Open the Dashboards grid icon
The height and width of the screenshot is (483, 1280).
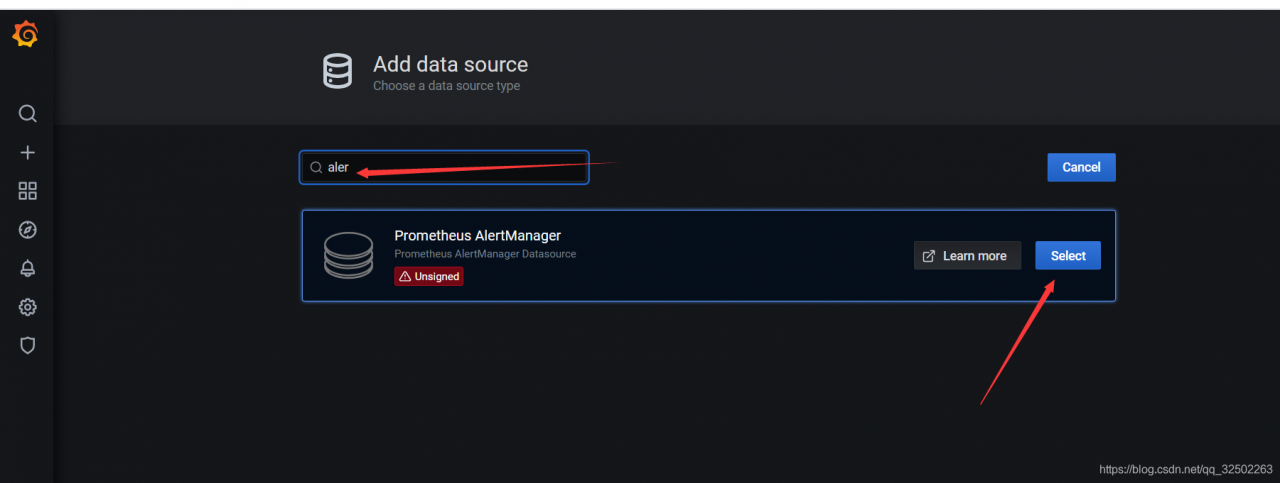(28, 191)
